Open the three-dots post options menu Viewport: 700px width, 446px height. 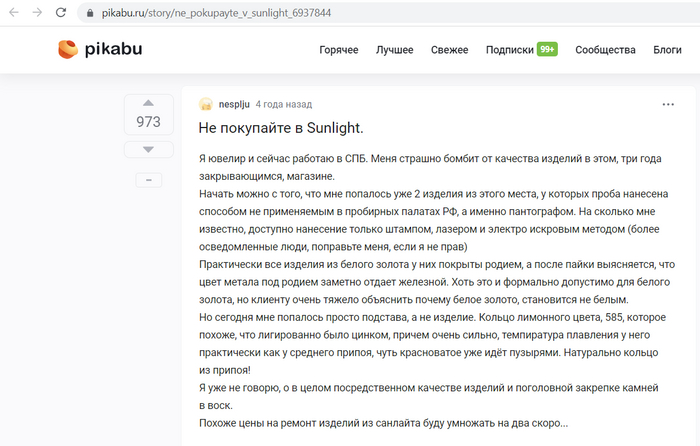coord(667,104)
